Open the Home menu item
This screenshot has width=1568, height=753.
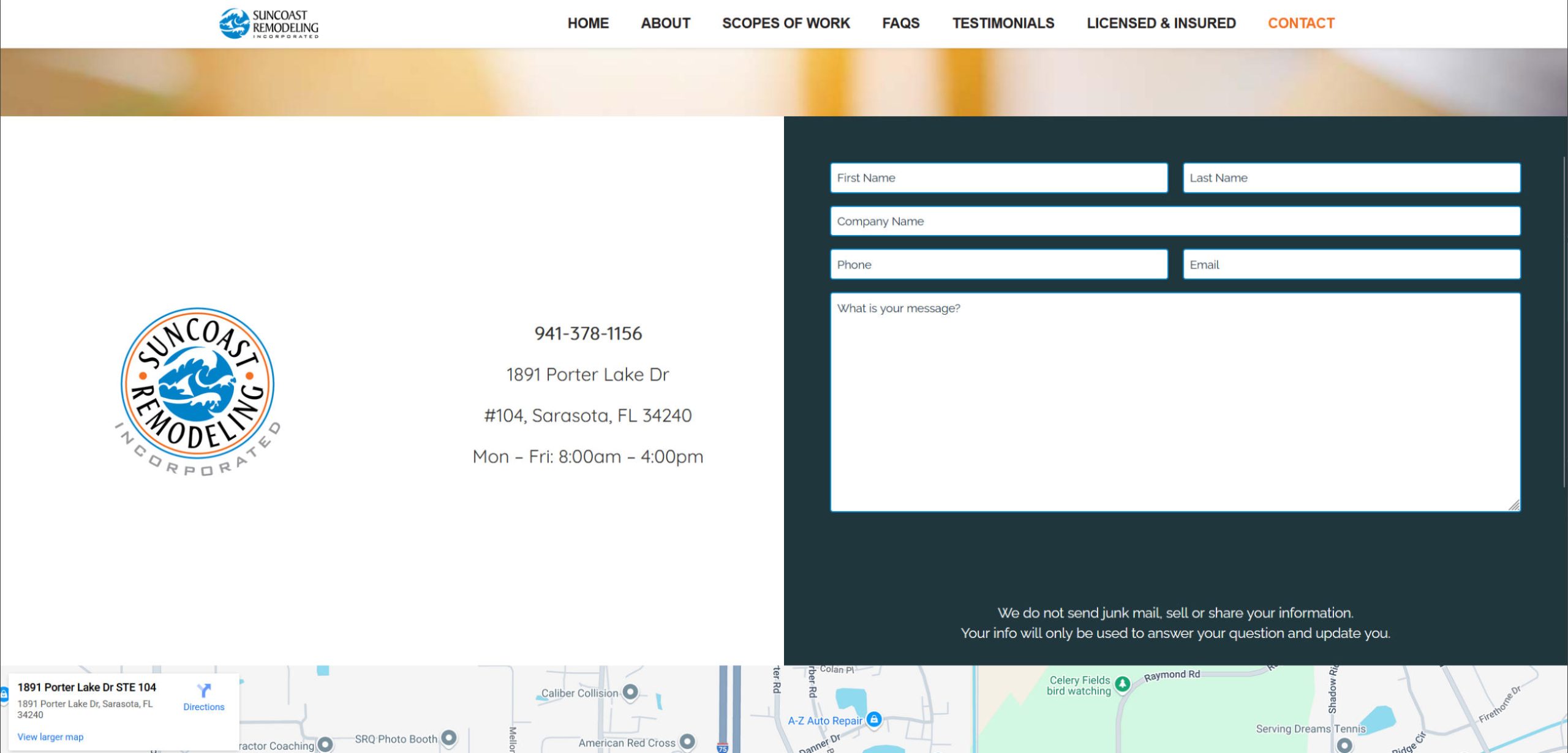point(588,23)
